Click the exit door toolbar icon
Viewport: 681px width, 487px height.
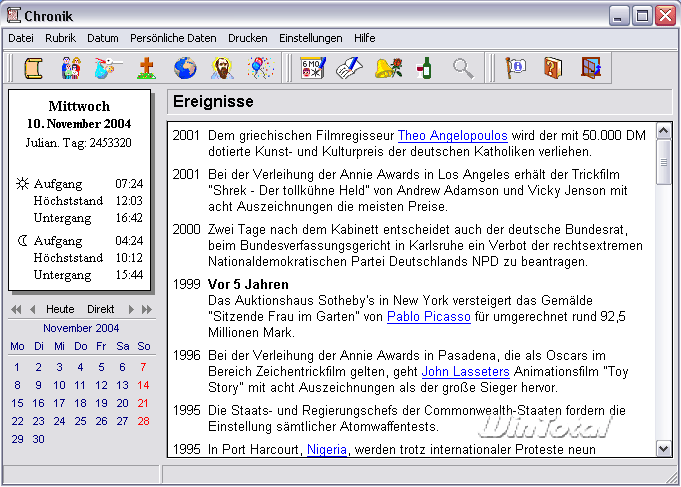click(x=591, y=68)
